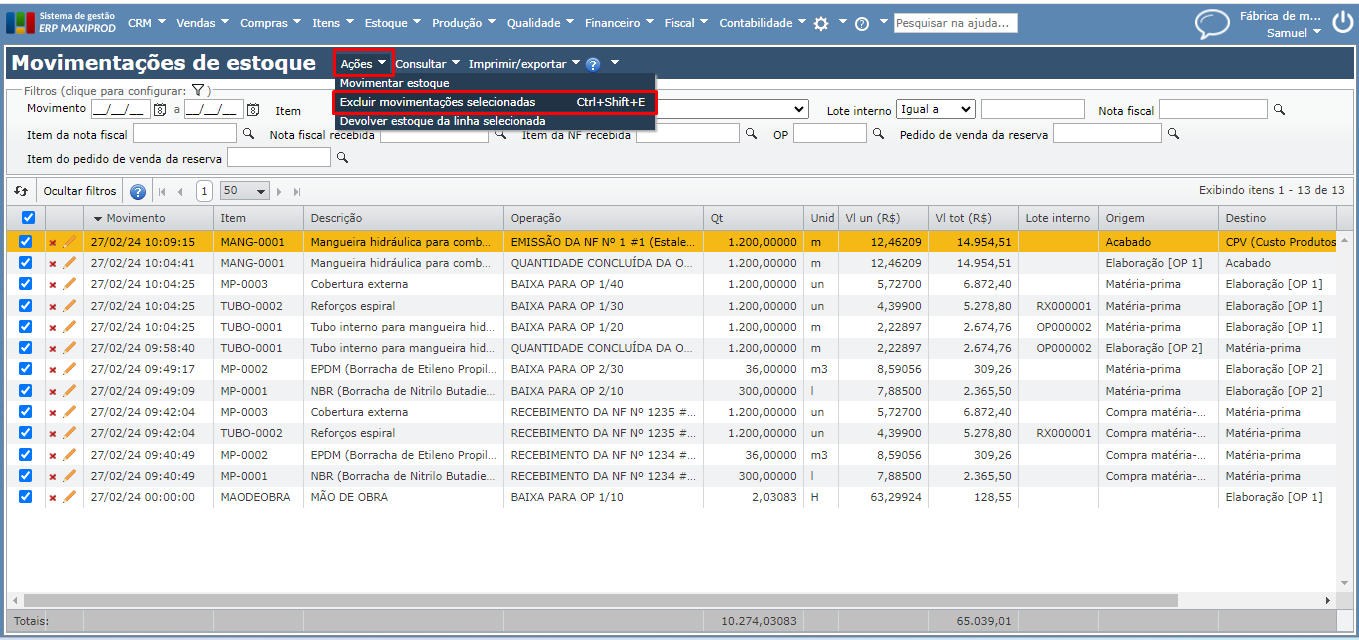The width and height of the screenshot is (1359, 640).
Task: Select 'Excluir movimentações selecionadas' menu entry
Action: (x=437, y=102)
